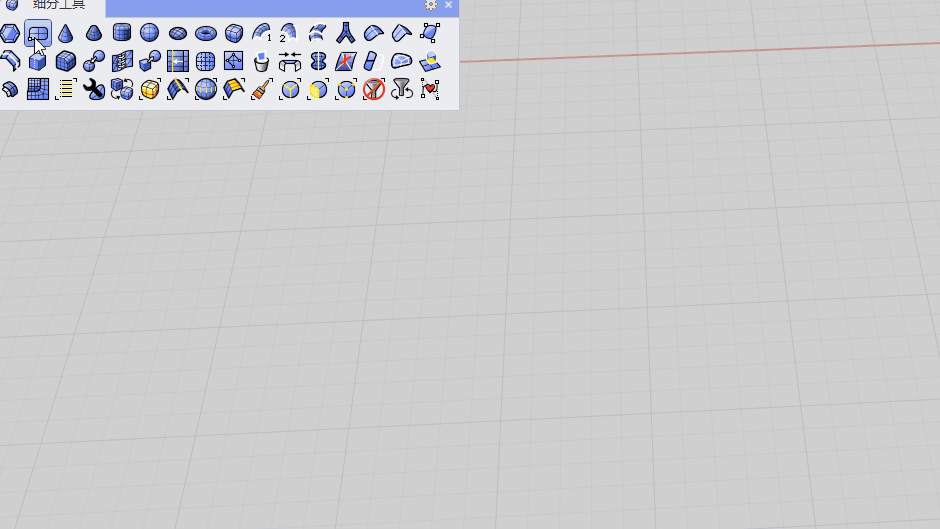Select the bridge tool with two spheres
Screen dimensions: 940x529
(94, 61)
